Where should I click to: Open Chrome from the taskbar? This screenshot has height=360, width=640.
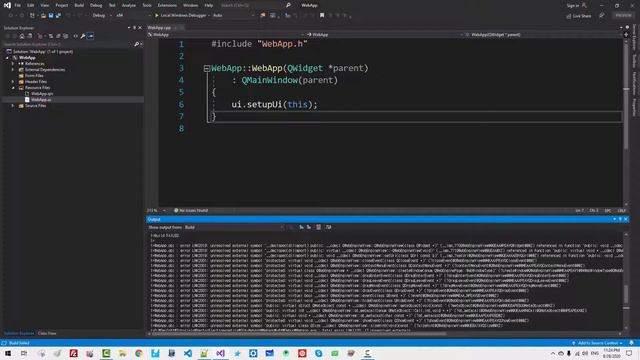(139, 353)
